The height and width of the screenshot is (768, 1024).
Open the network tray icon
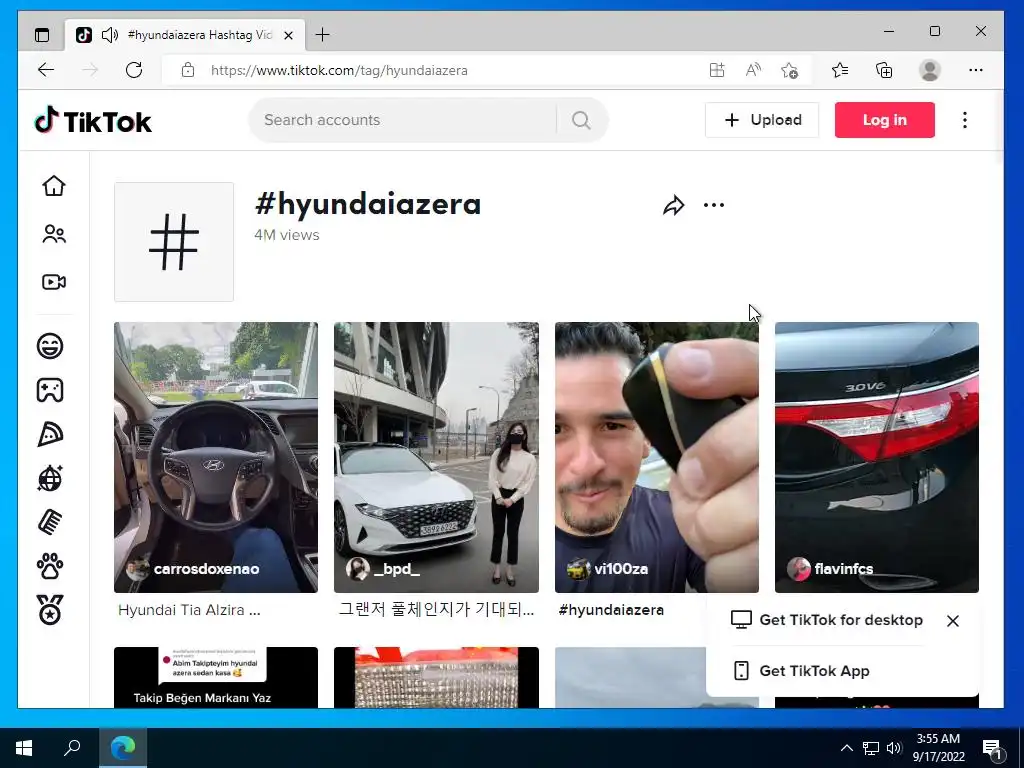click(871, 748)
